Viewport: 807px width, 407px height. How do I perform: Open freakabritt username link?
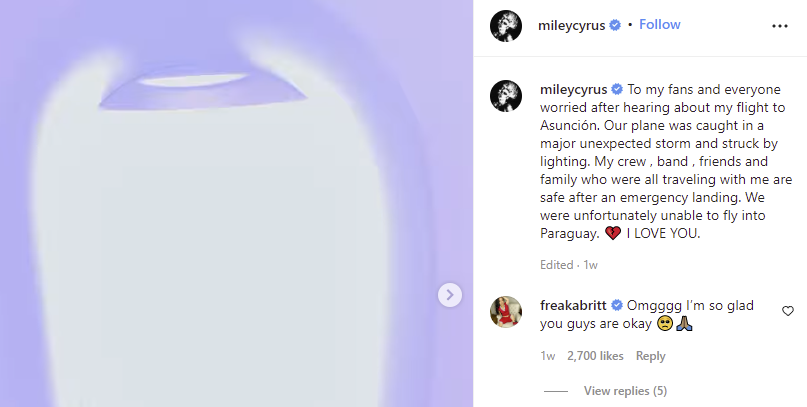pyautogui.click(x=573, y=306)
